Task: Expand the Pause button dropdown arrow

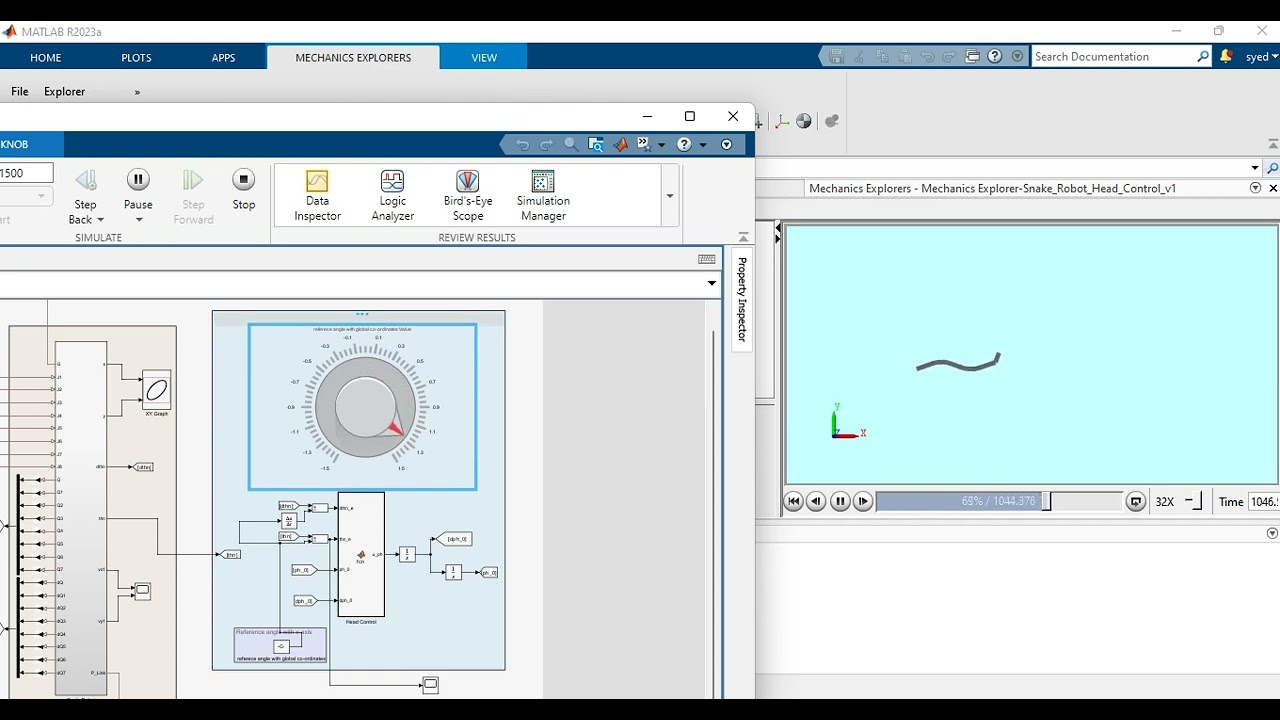Action: coord(138,220)
